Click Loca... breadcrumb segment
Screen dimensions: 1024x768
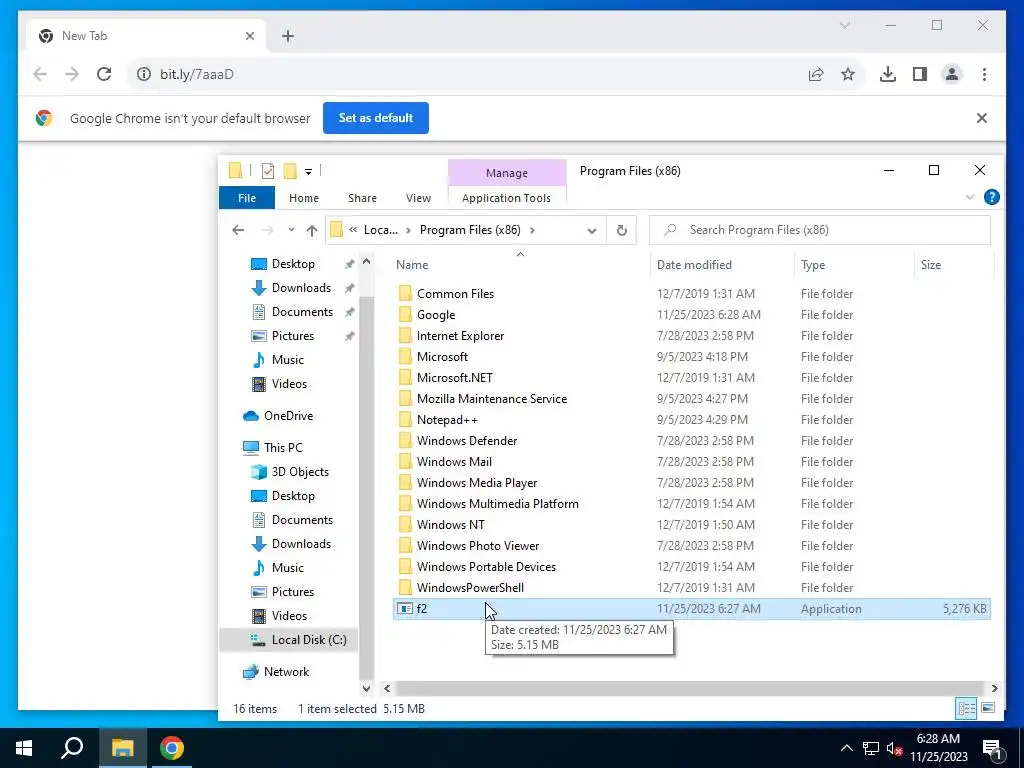click(380, 230)
